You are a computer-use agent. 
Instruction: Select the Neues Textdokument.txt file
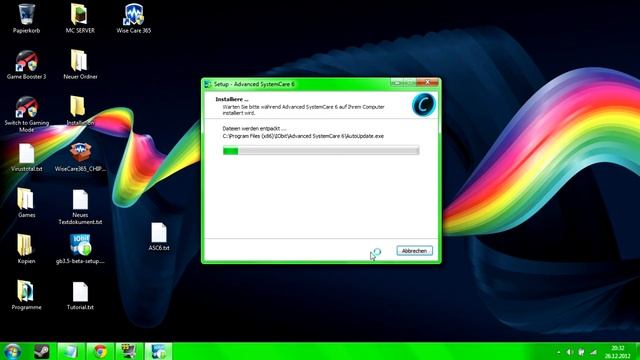tap(80, 207)
